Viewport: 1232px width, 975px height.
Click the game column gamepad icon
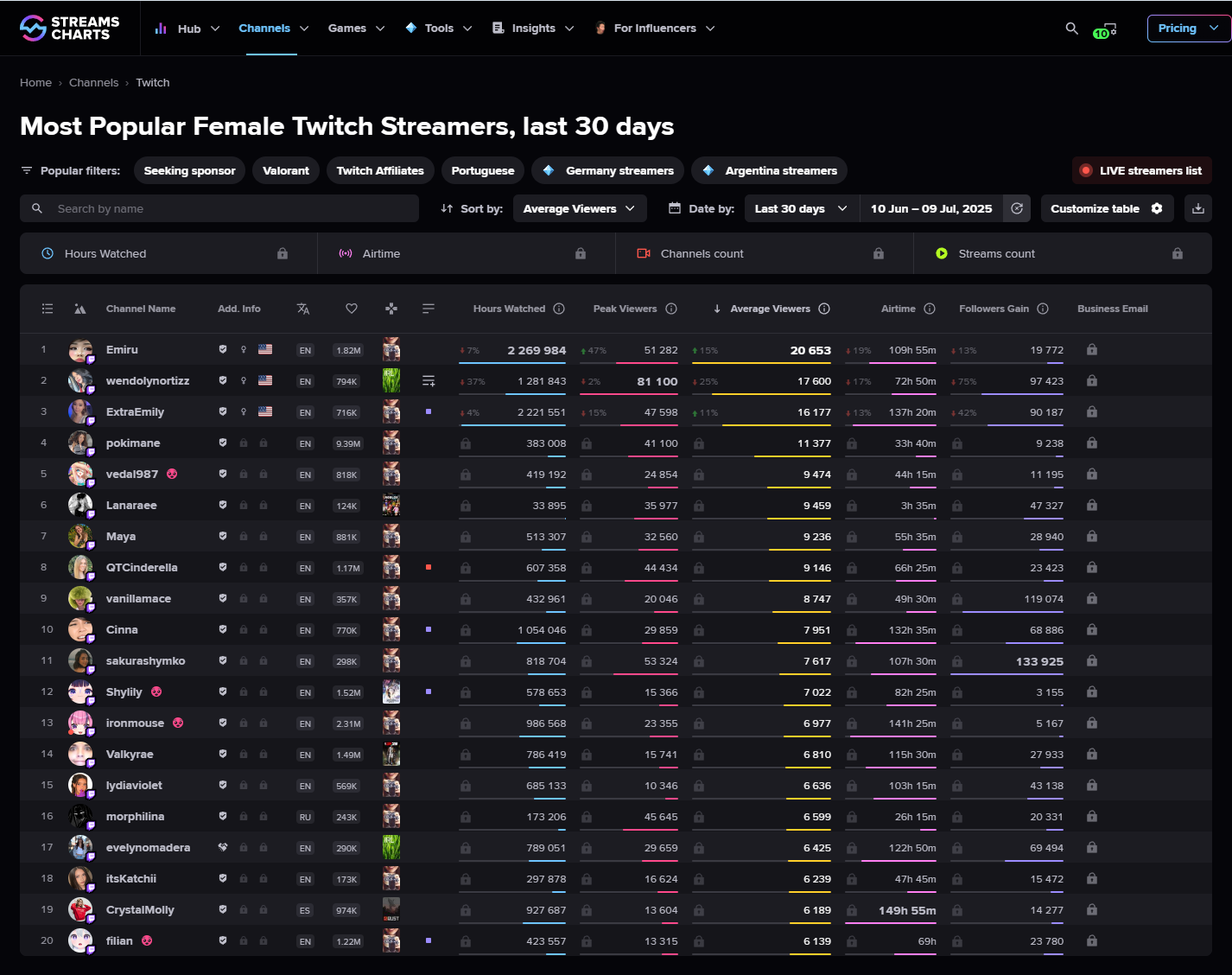click(391, 309)
